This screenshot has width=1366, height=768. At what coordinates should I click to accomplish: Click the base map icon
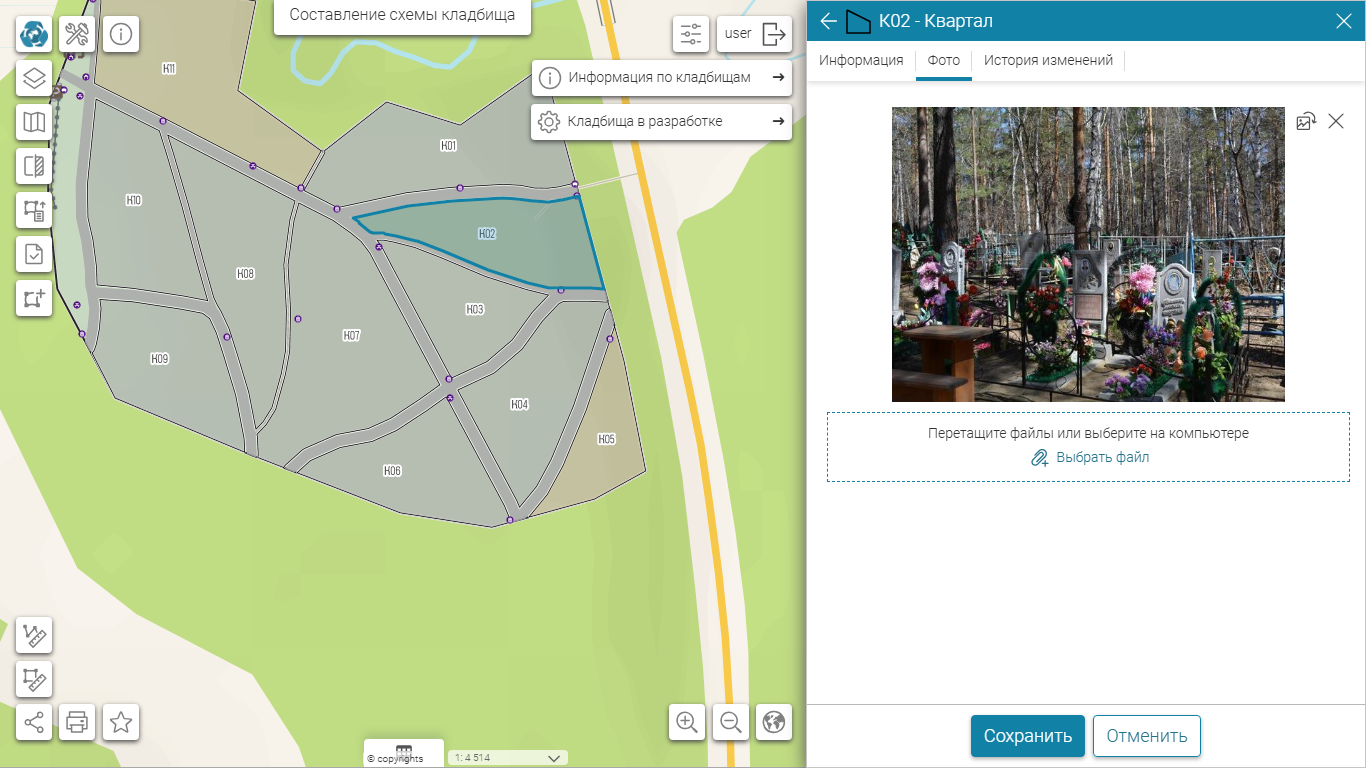pyautogui.click(x=34, y=122)
